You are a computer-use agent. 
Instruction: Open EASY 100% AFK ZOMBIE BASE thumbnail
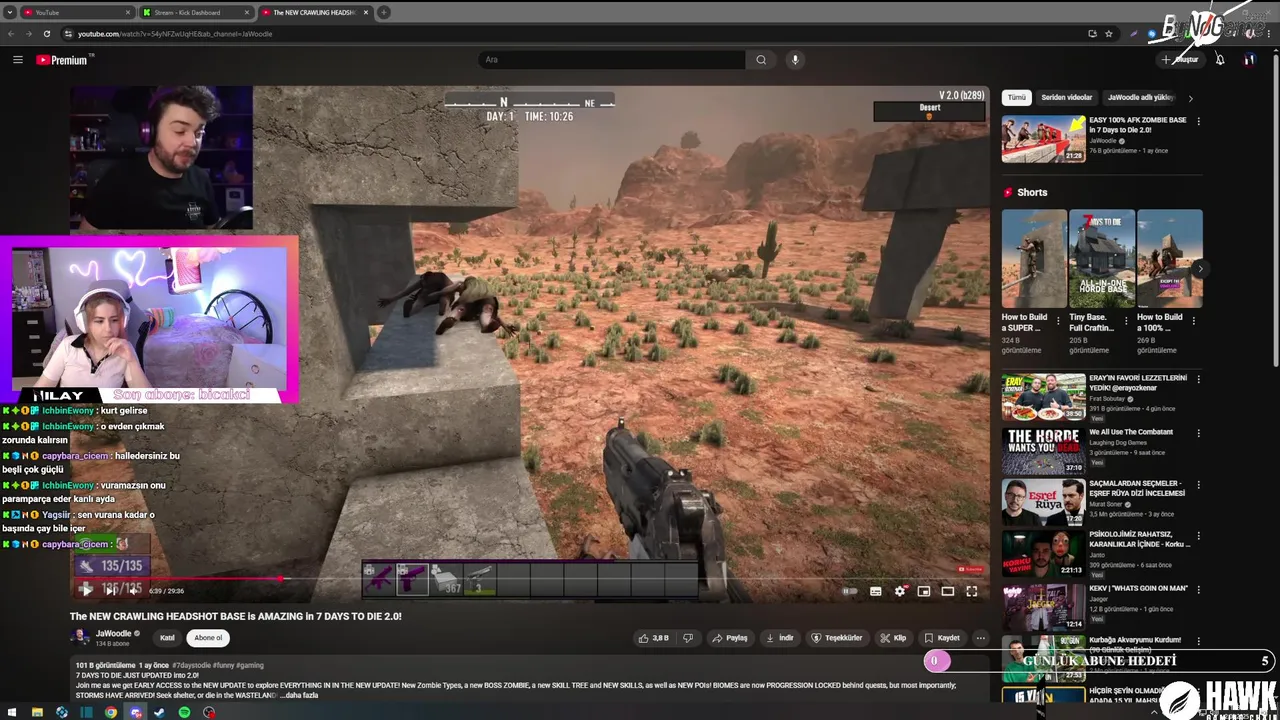pos(1043,139)
